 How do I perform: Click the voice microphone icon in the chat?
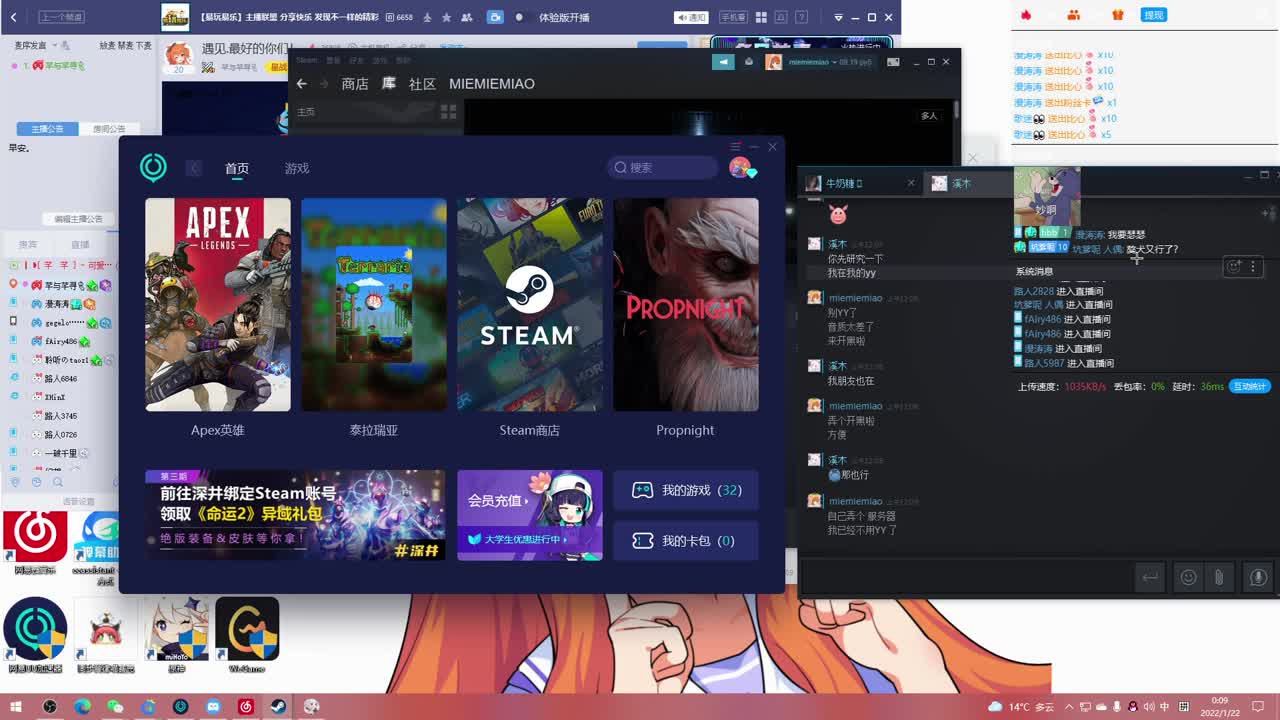pyautogui.click(x=1258, y=577)
